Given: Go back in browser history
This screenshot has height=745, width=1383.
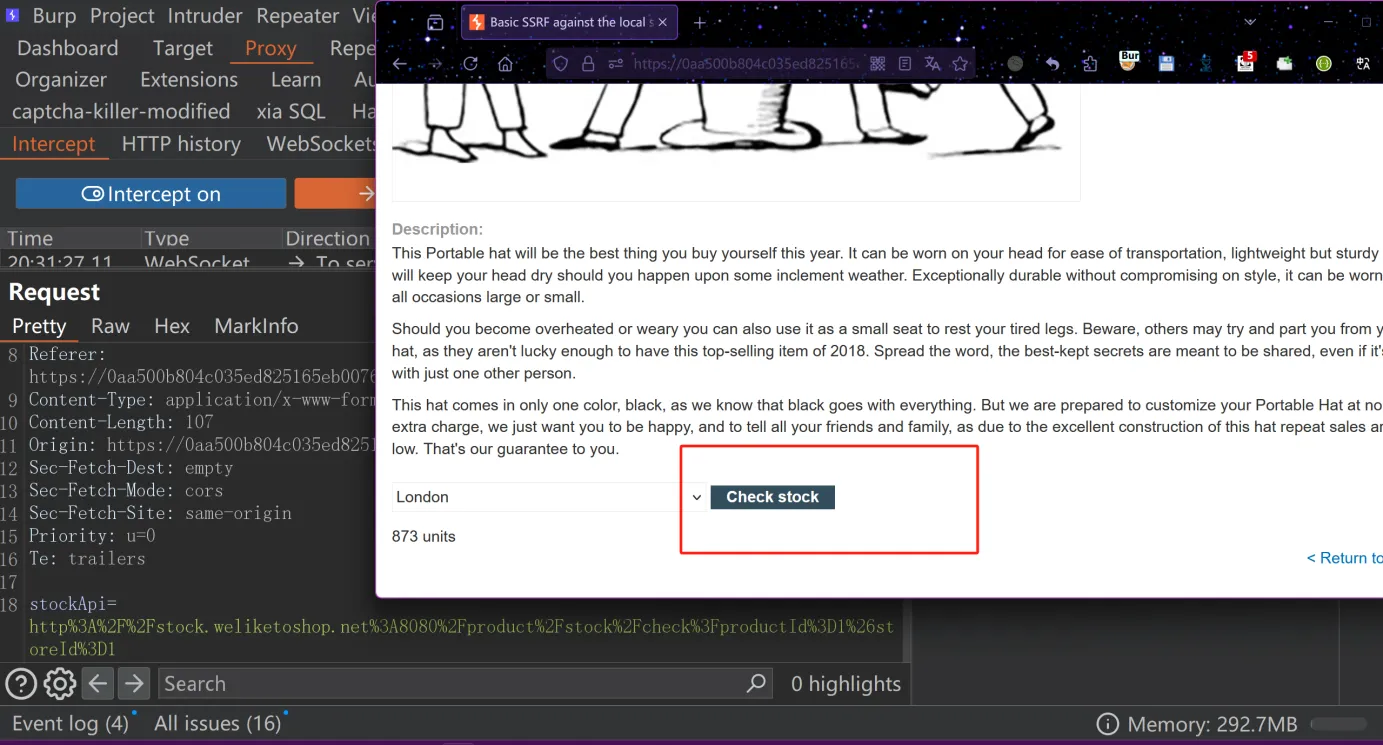Looking at the screenshot, I should pyautogui.click(x=400, y=63).
